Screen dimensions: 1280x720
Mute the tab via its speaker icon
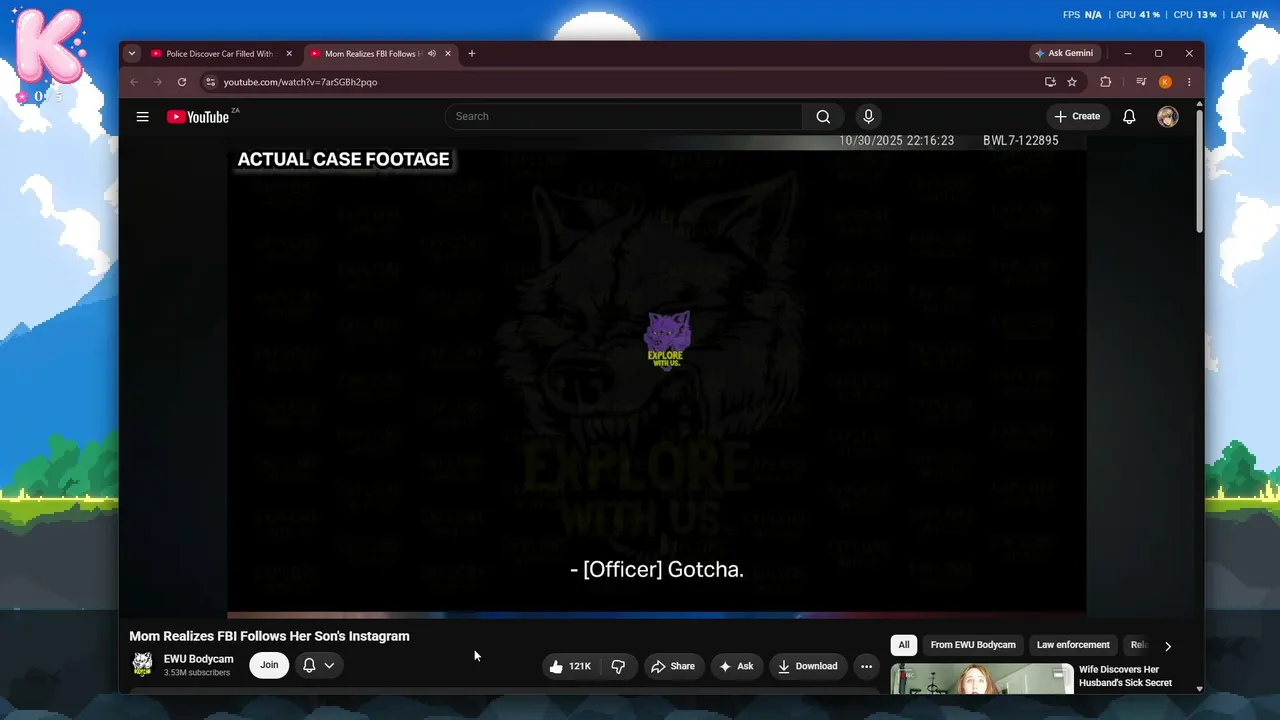click(432, 54)
